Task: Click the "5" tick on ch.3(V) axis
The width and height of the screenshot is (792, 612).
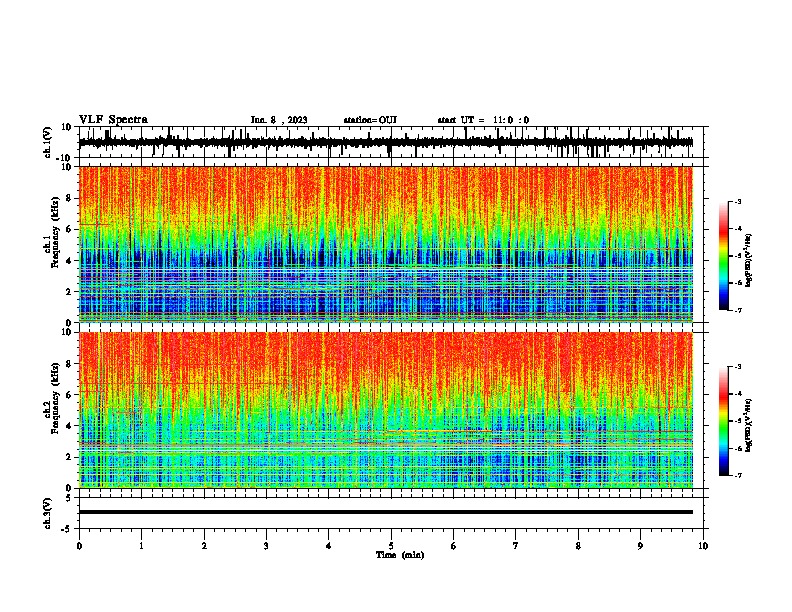Action: [x=69, y=498]
